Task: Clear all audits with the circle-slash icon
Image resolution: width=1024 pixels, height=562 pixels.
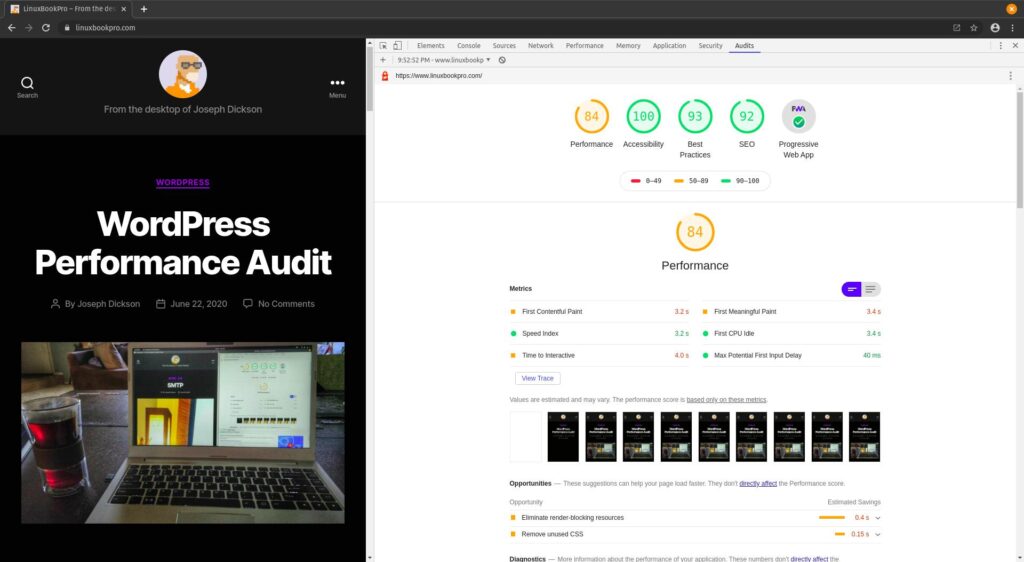Action: pos(502,60)
